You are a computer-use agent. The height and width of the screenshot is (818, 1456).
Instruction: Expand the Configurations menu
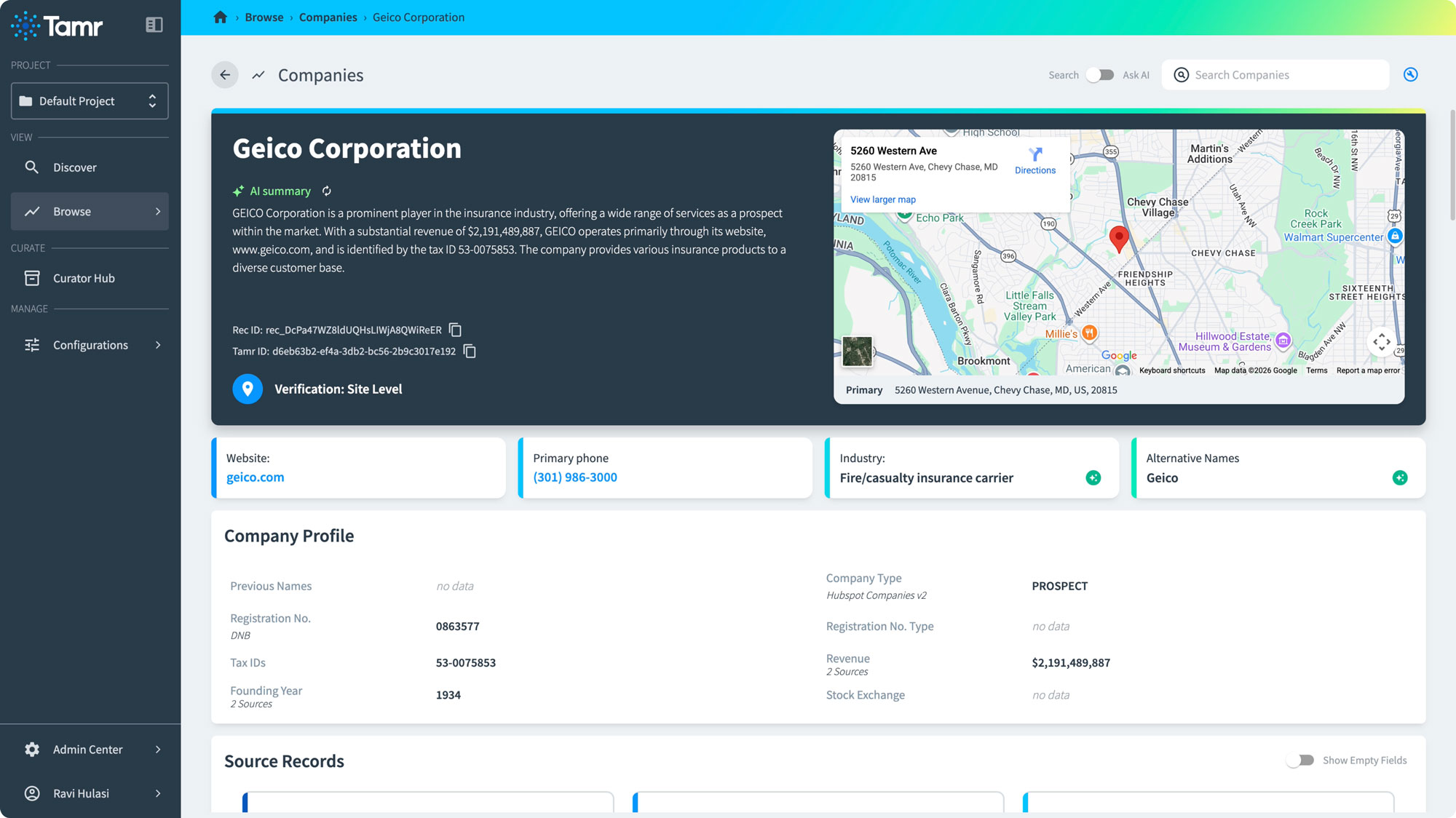click(90, 345)
